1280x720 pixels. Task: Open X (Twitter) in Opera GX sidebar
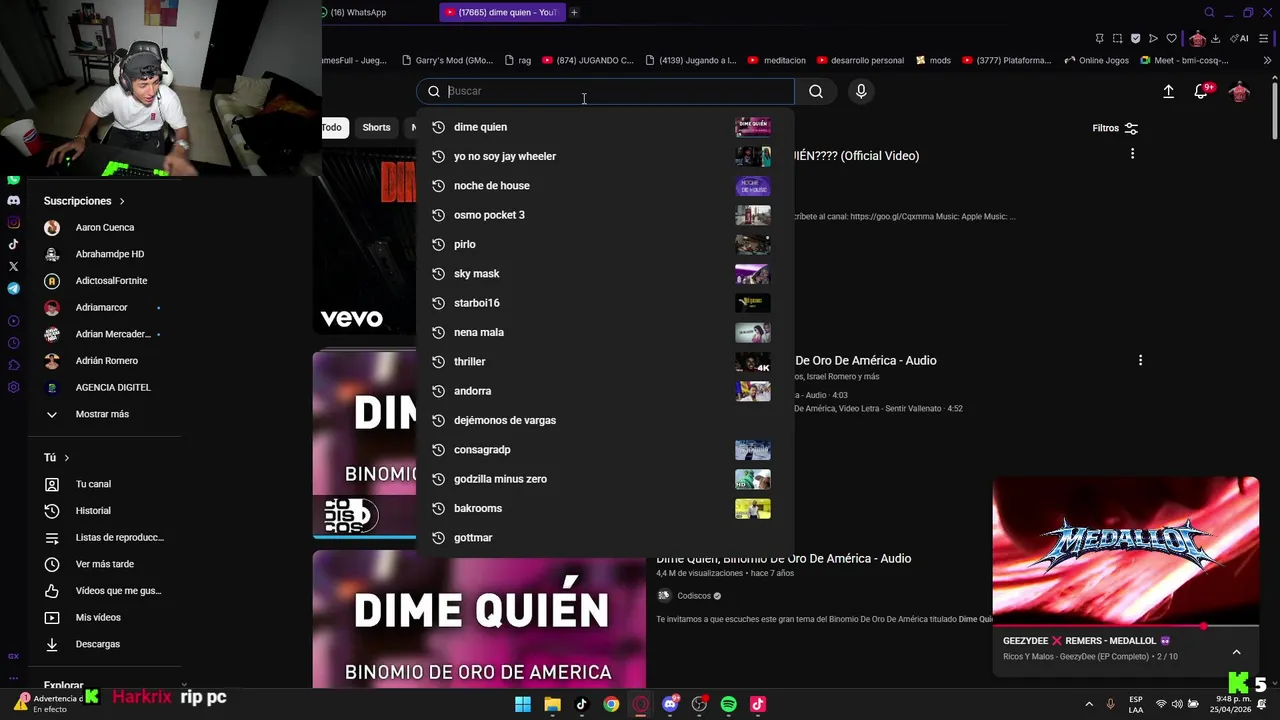pos(13,266)
